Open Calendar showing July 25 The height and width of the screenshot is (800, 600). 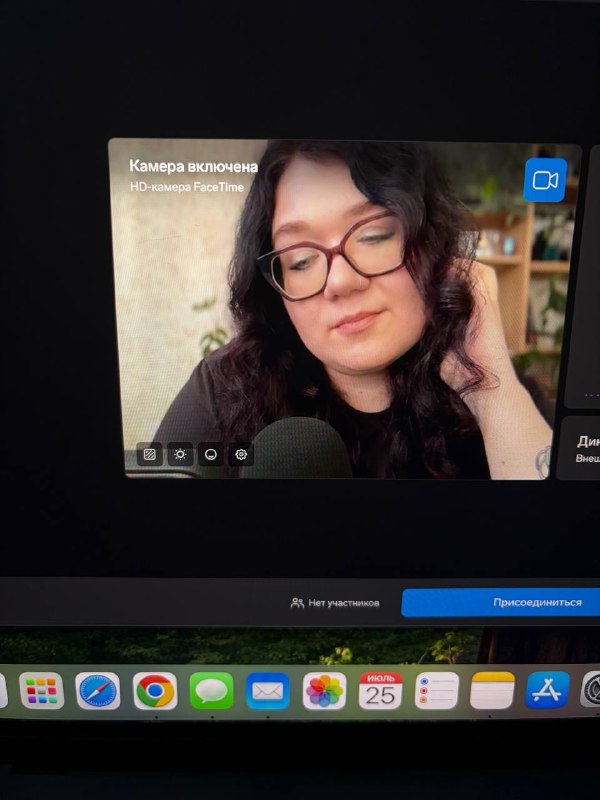click(381, 691)
